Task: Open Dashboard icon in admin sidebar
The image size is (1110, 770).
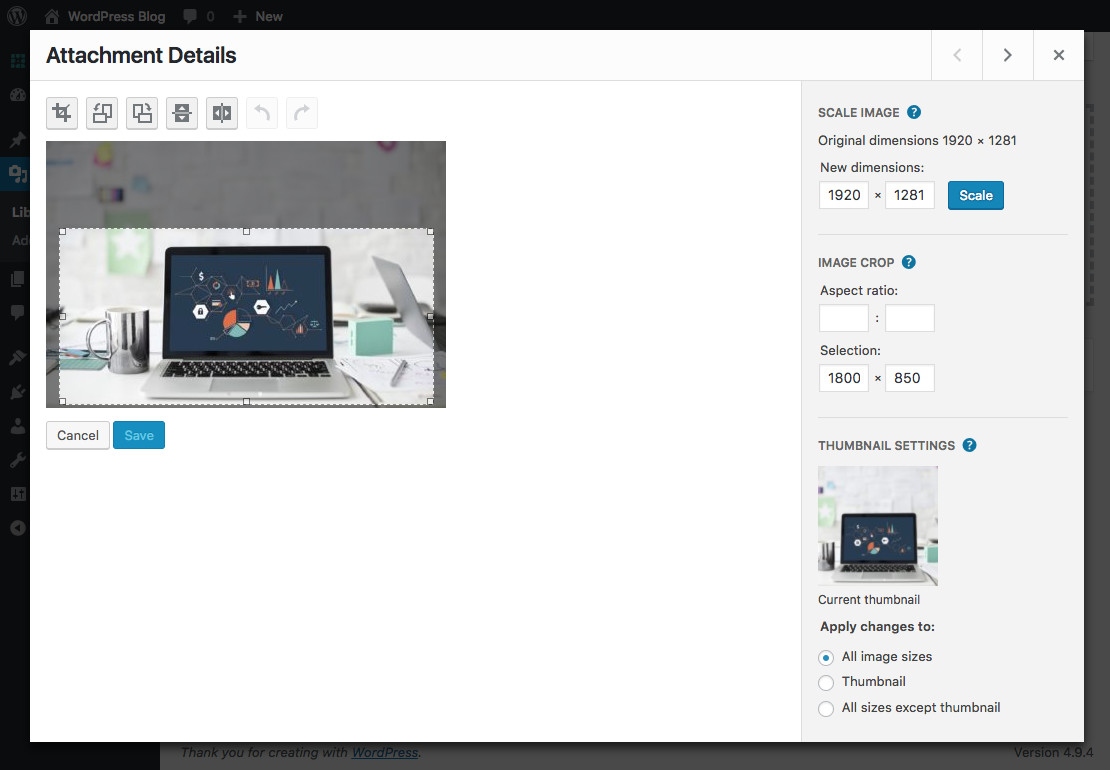Action: pyautogui.click(x=17, y=94)
